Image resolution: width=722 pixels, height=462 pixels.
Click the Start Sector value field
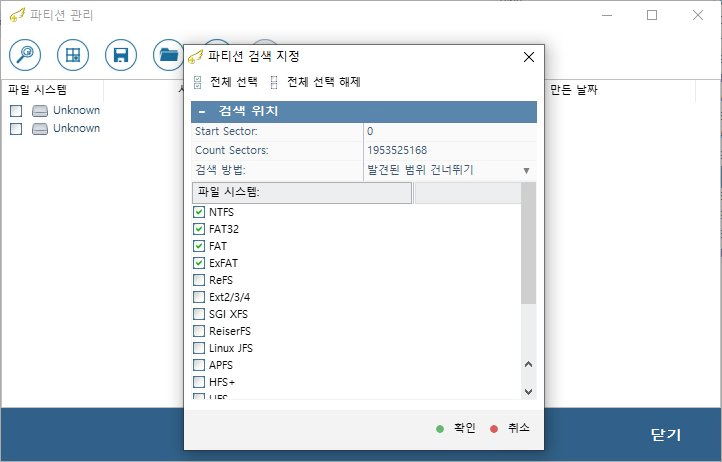point(450,132)
